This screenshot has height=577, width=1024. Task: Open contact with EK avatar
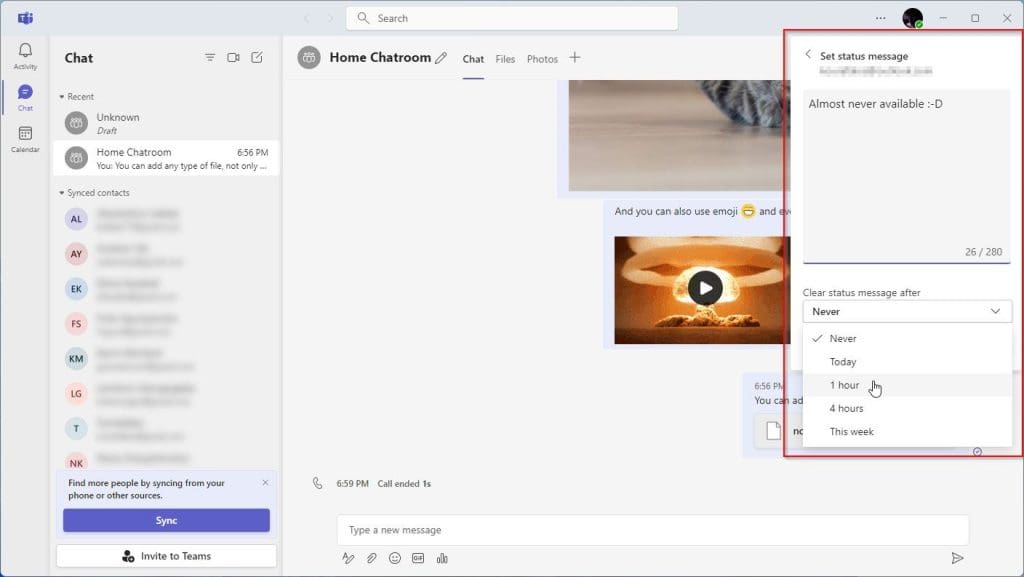coord(76,288)
